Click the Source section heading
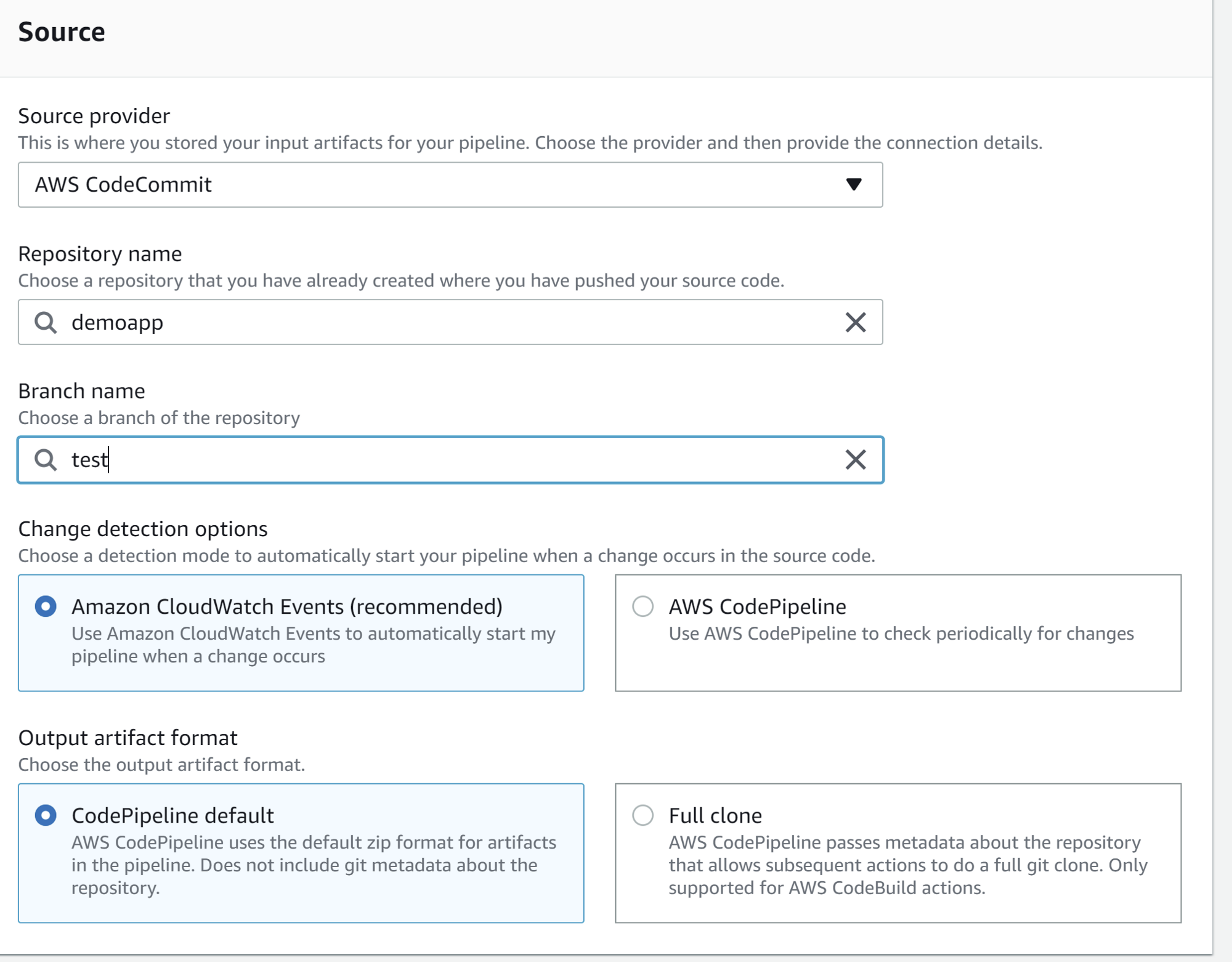Image resolution: width=1232 pixels, height=962 pixels. (x=62, y=32)
